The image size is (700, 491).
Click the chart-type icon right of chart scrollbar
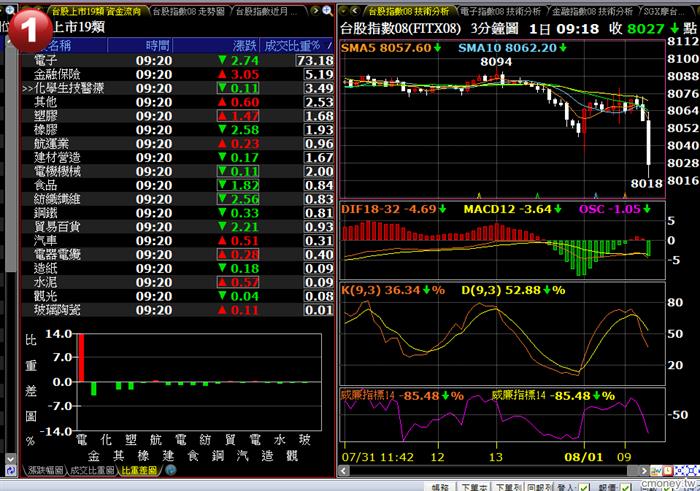coord(656,470)
